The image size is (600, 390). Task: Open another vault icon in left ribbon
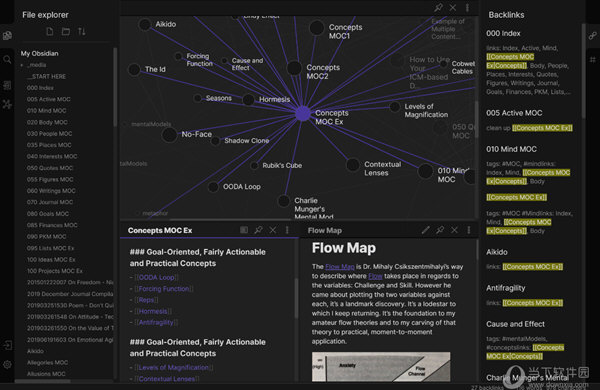click(x=7, y=345)
